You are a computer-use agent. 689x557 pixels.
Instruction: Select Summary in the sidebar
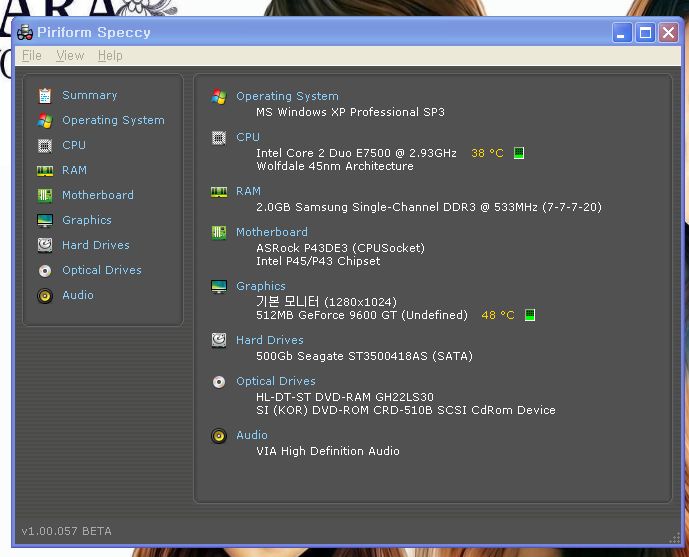[90, 95]
